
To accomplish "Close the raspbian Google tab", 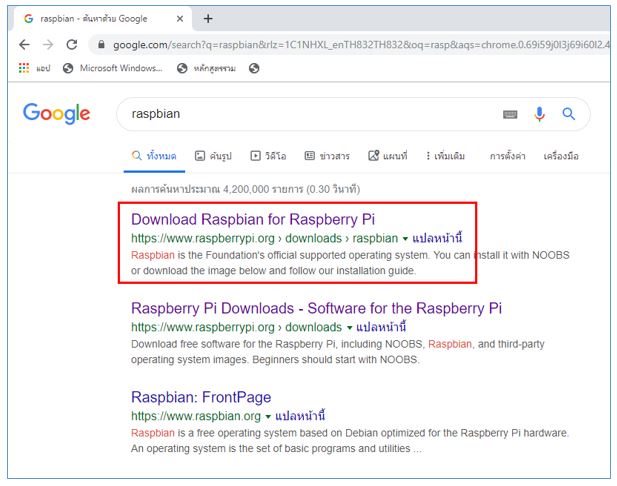I will click(180, 18).
